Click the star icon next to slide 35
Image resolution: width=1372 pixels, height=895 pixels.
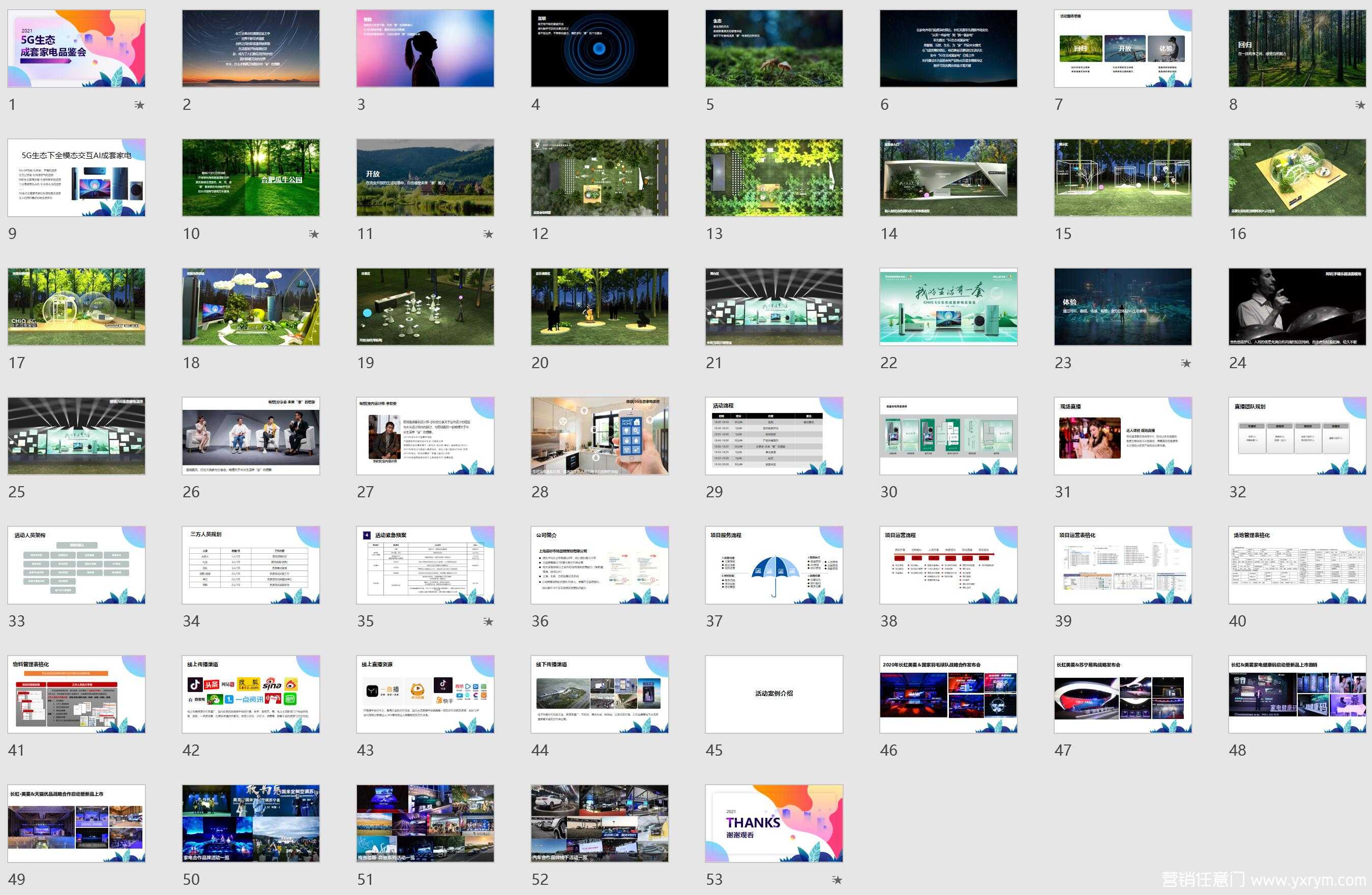[x=488, y=621]
